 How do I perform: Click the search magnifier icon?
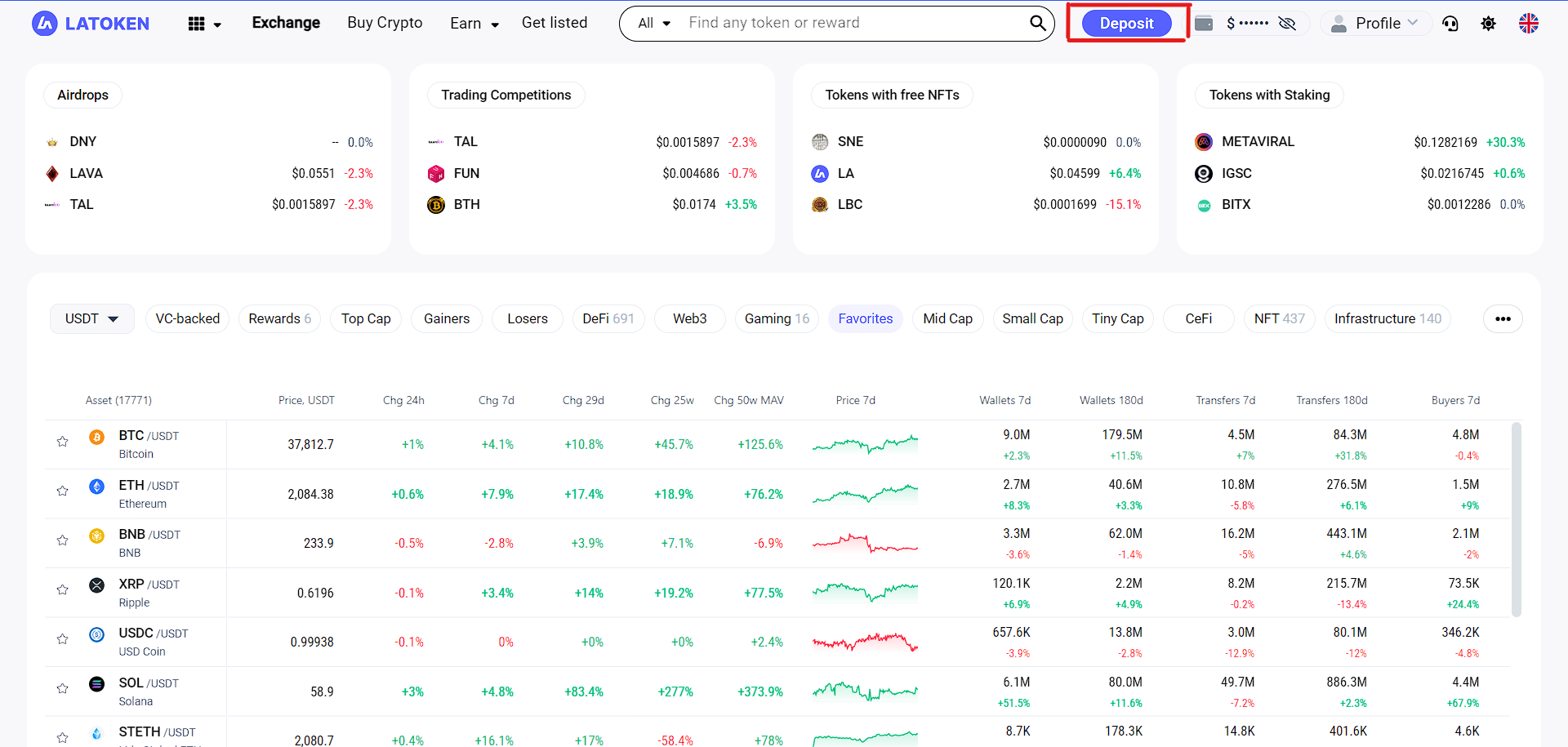[x=1037, y=23]
